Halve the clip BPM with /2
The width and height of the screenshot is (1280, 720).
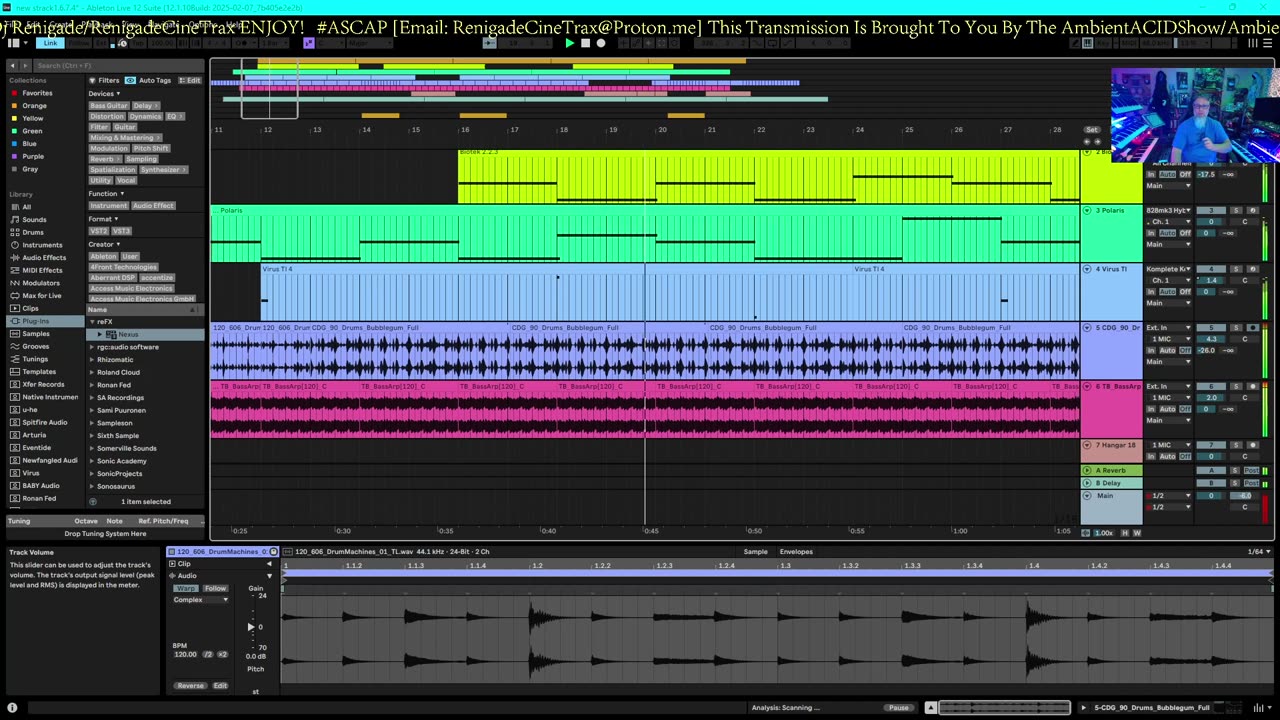(209, 654)
